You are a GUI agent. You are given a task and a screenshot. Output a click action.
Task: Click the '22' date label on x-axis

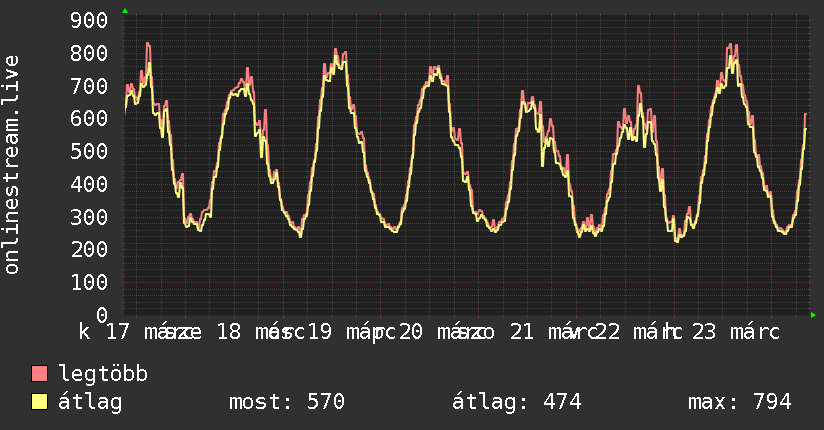[607, 332]
